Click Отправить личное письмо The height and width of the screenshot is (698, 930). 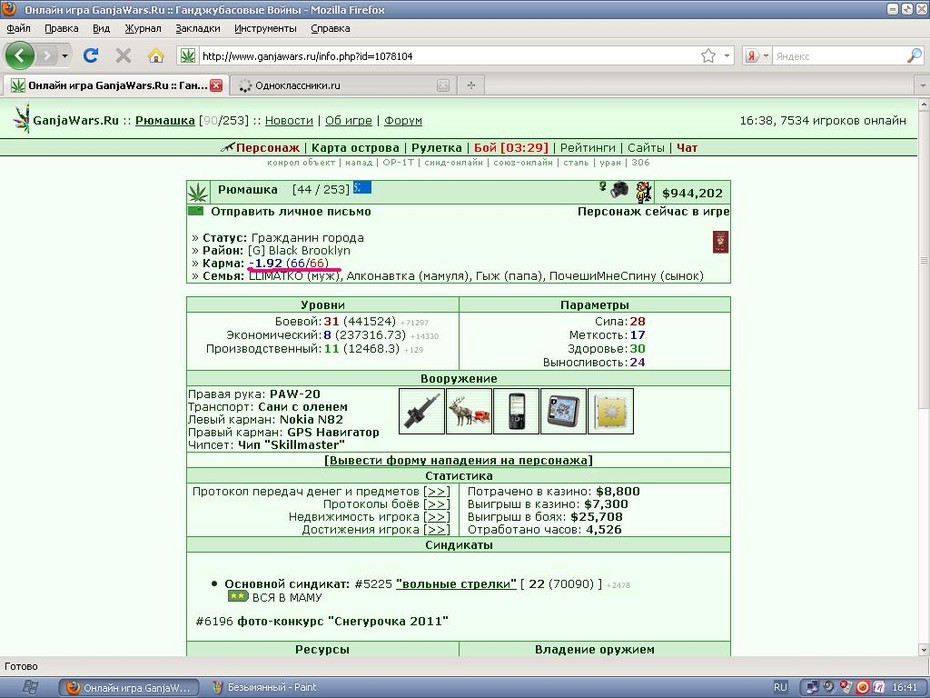(x=291, y=211)
